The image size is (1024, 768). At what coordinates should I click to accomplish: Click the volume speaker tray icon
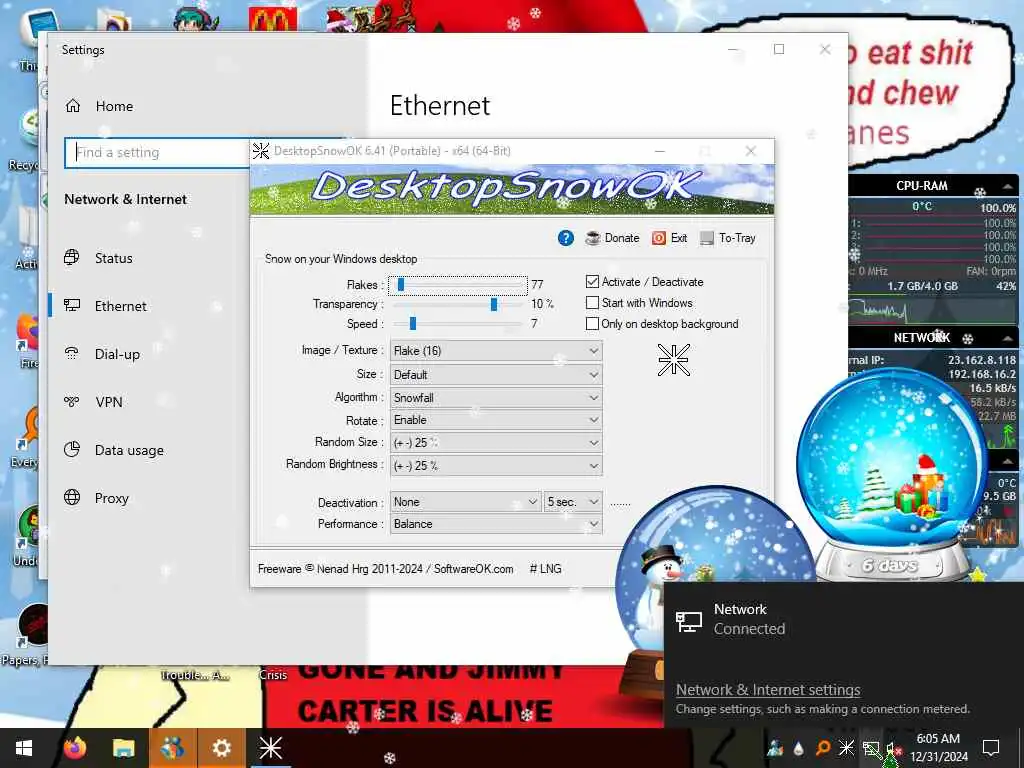[x=892, y=748]
